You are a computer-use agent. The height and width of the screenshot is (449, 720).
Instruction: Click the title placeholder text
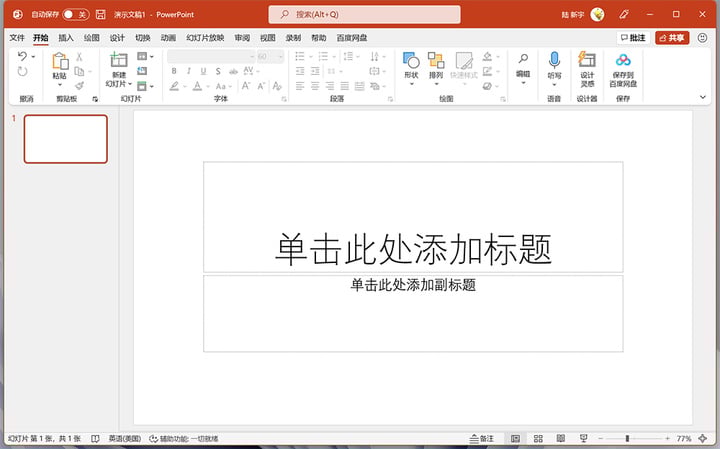[x=413, y=249]
